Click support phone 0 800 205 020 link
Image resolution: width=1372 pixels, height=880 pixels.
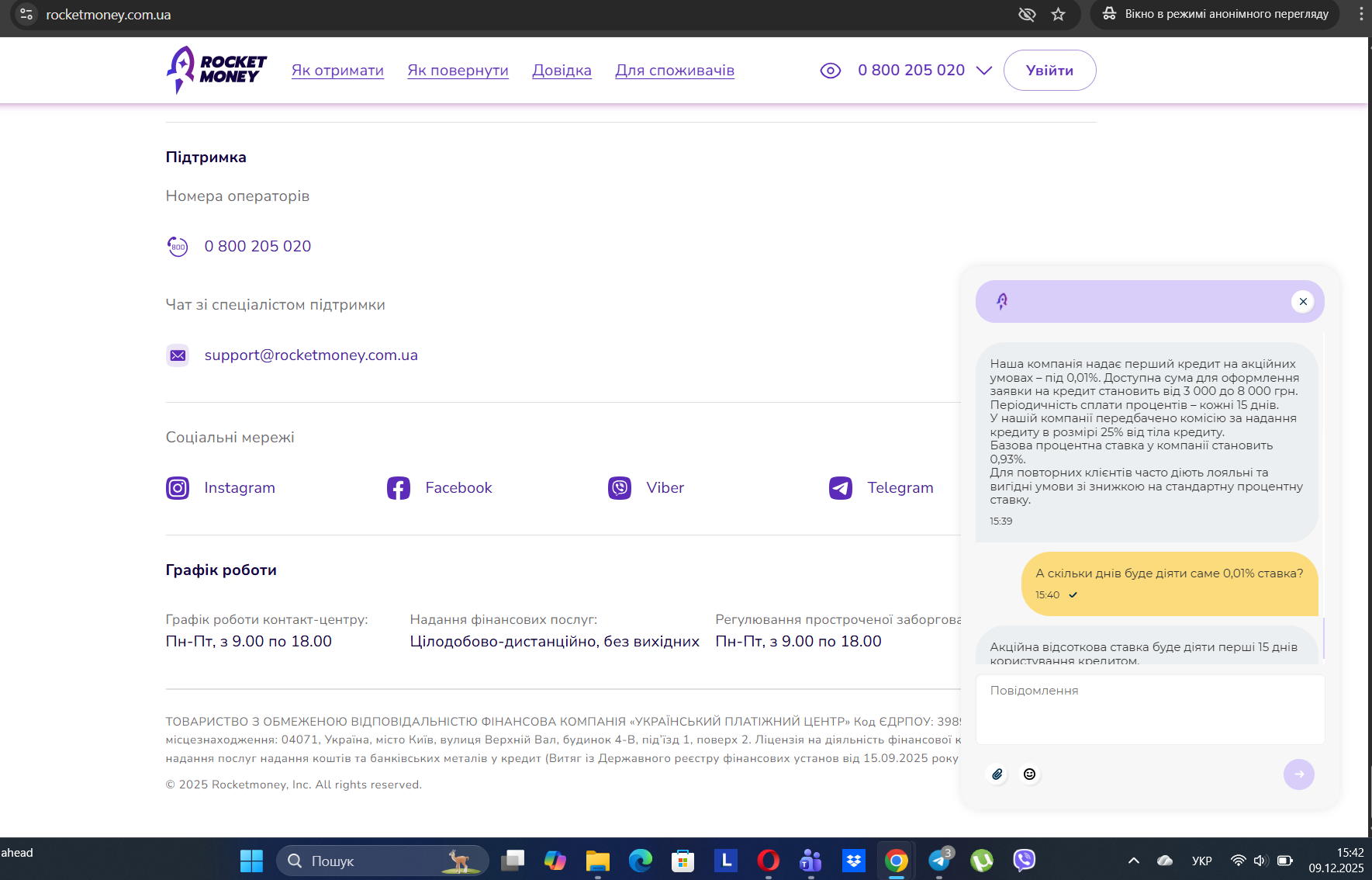click(x=257, y=246)
